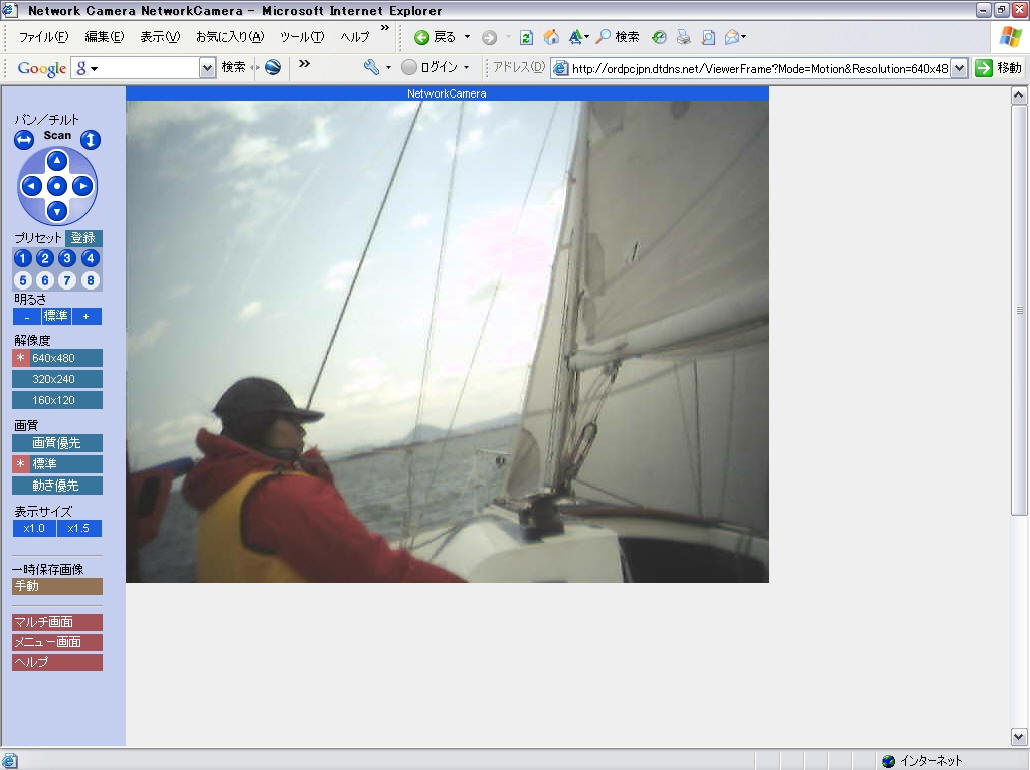Tilt the camera down with the down arrow
Image resolution: width=1030 pixels, height=770 pixels.
[57, 211]
